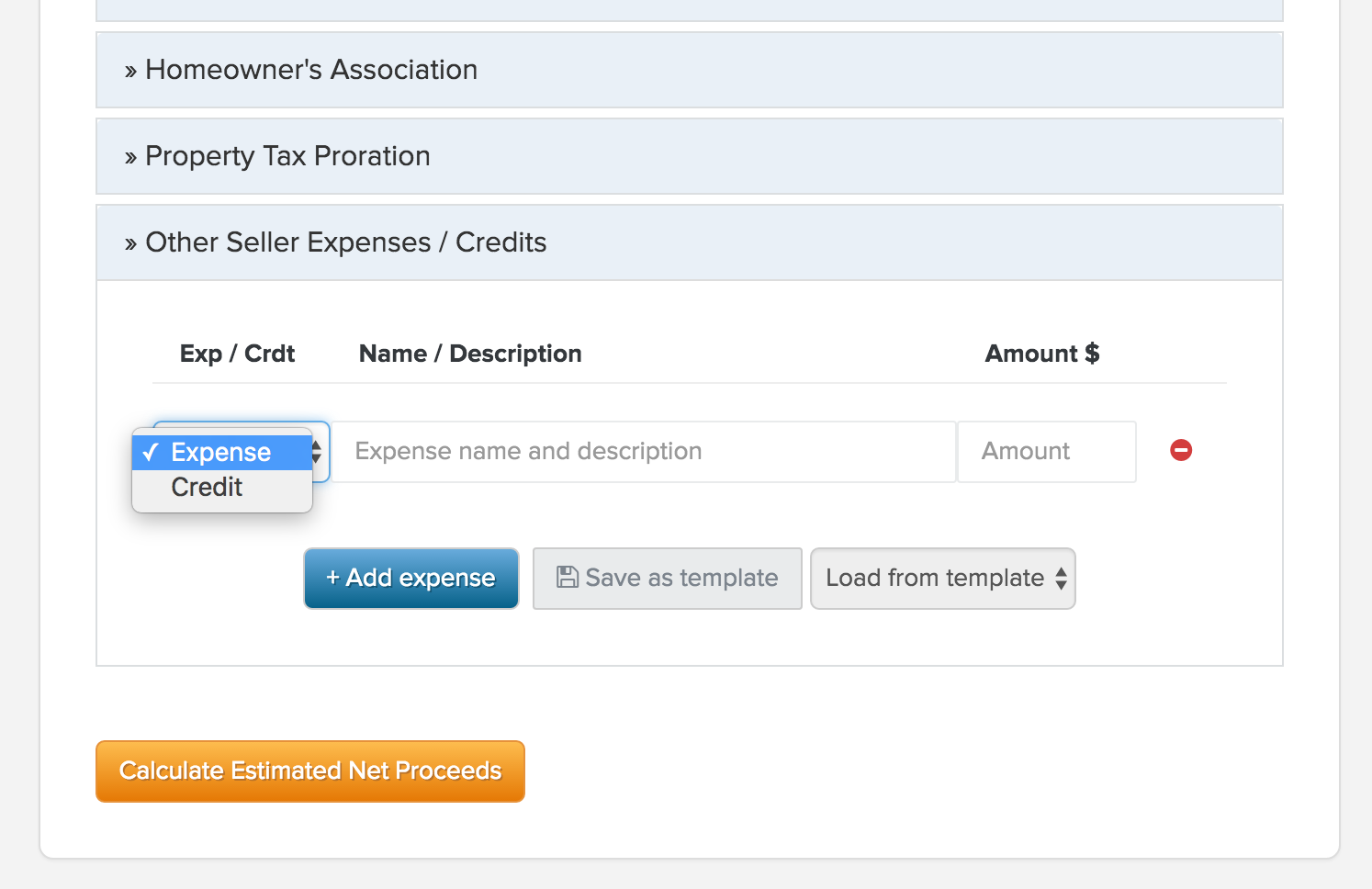Save expenses as template
The width and height of the screenshot is (1372, 889).
[x=668, y=579]
